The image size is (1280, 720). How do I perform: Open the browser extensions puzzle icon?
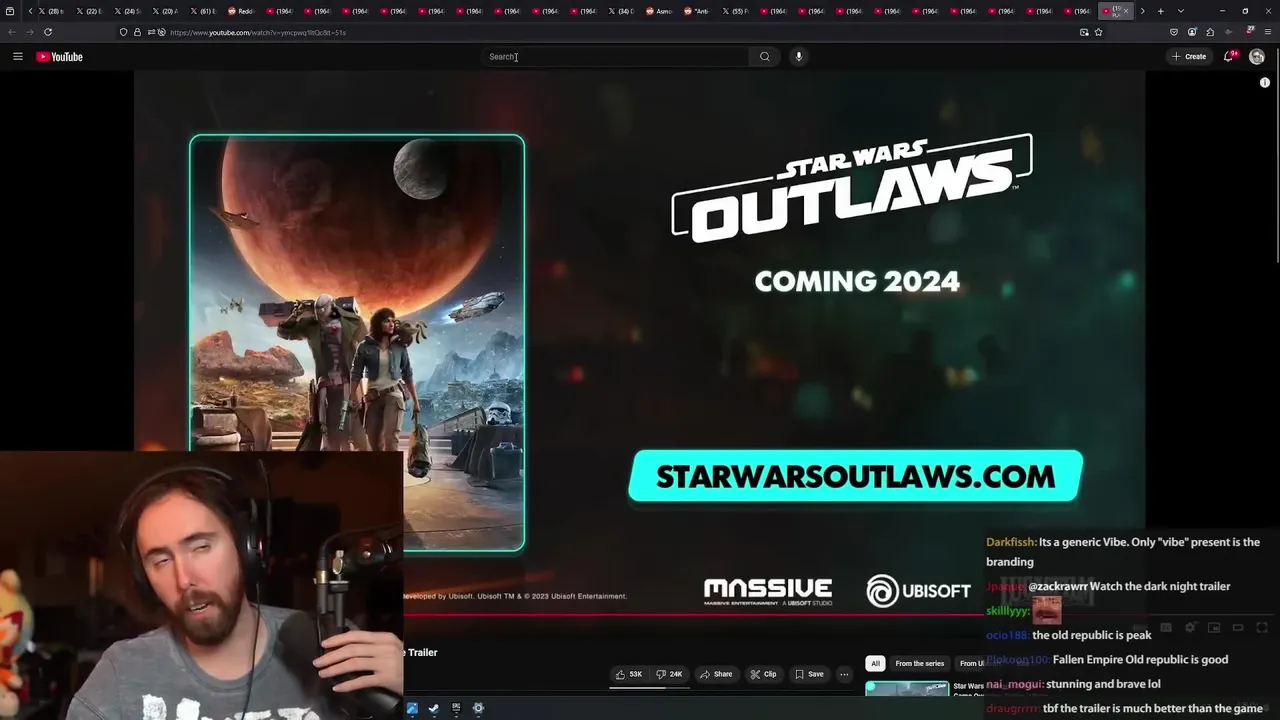click(1210, 32)
